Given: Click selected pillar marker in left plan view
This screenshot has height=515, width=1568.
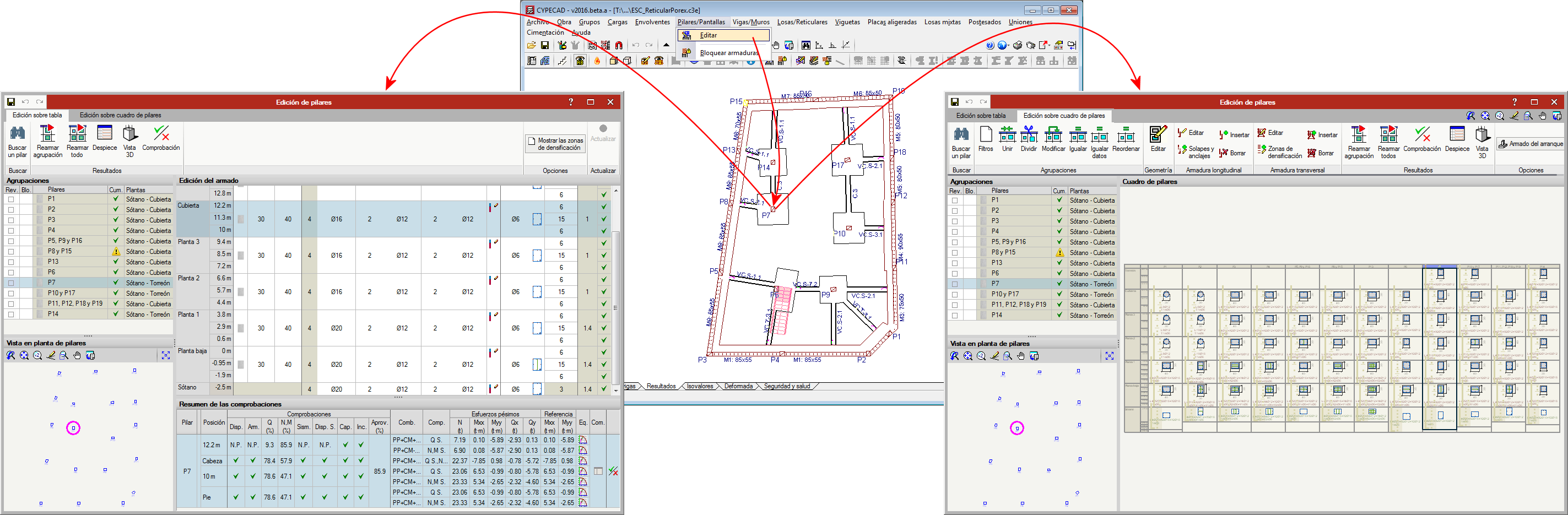Looking at the screenshot, I should (x=73, y=428).
